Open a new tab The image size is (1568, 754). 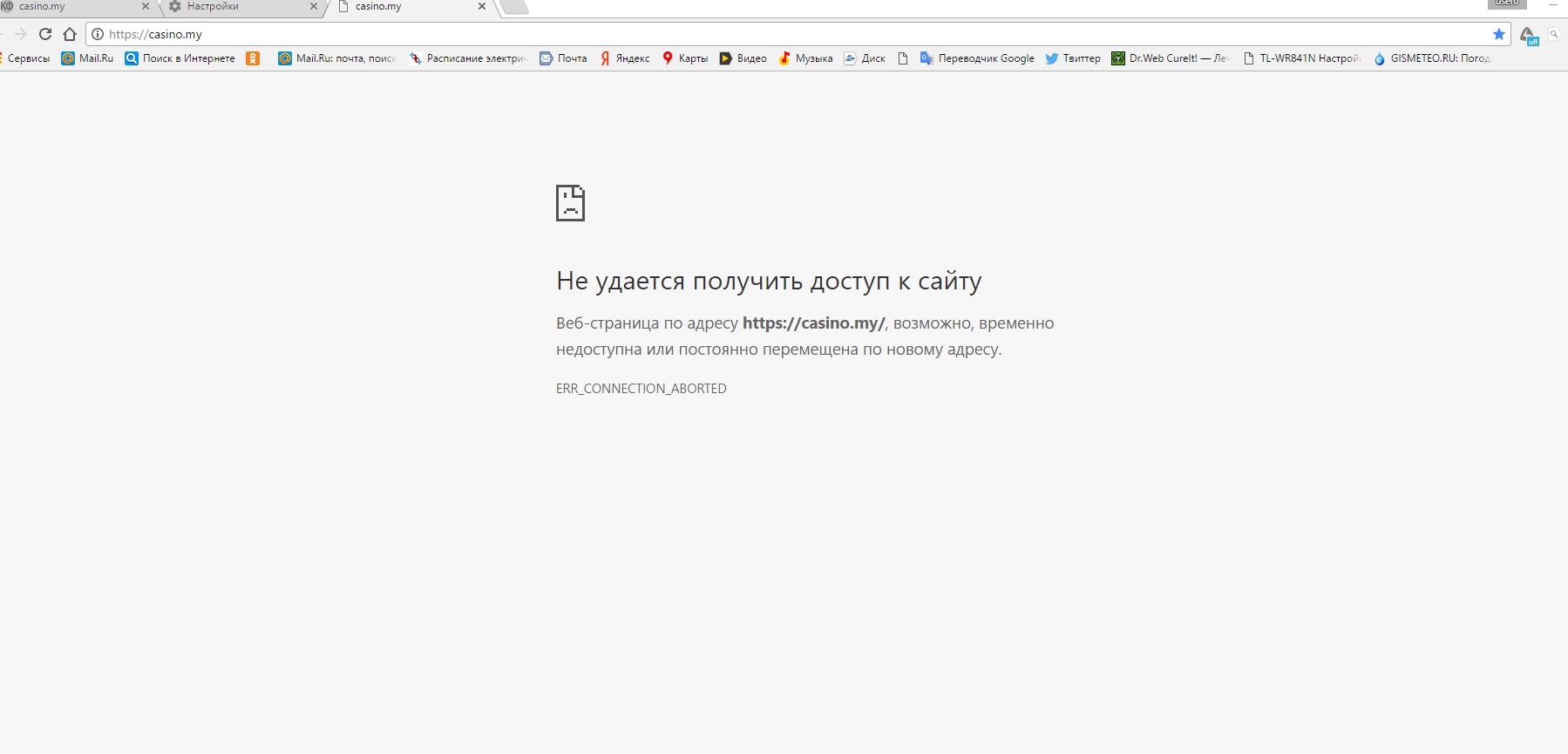[x=514, y=7]
